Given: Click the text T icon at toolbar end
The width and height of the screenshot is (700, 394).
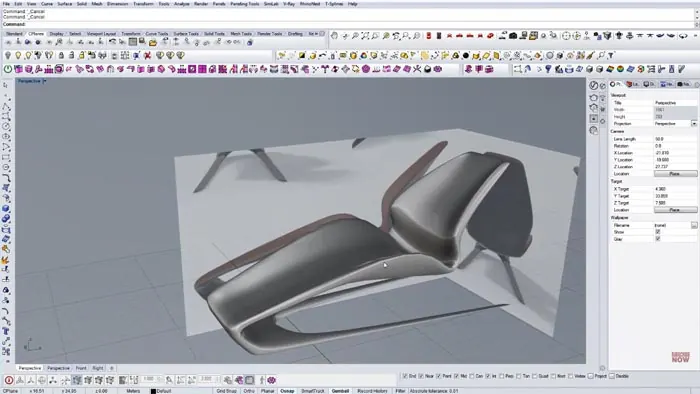Looking at the screenshot, I should 611,55.
